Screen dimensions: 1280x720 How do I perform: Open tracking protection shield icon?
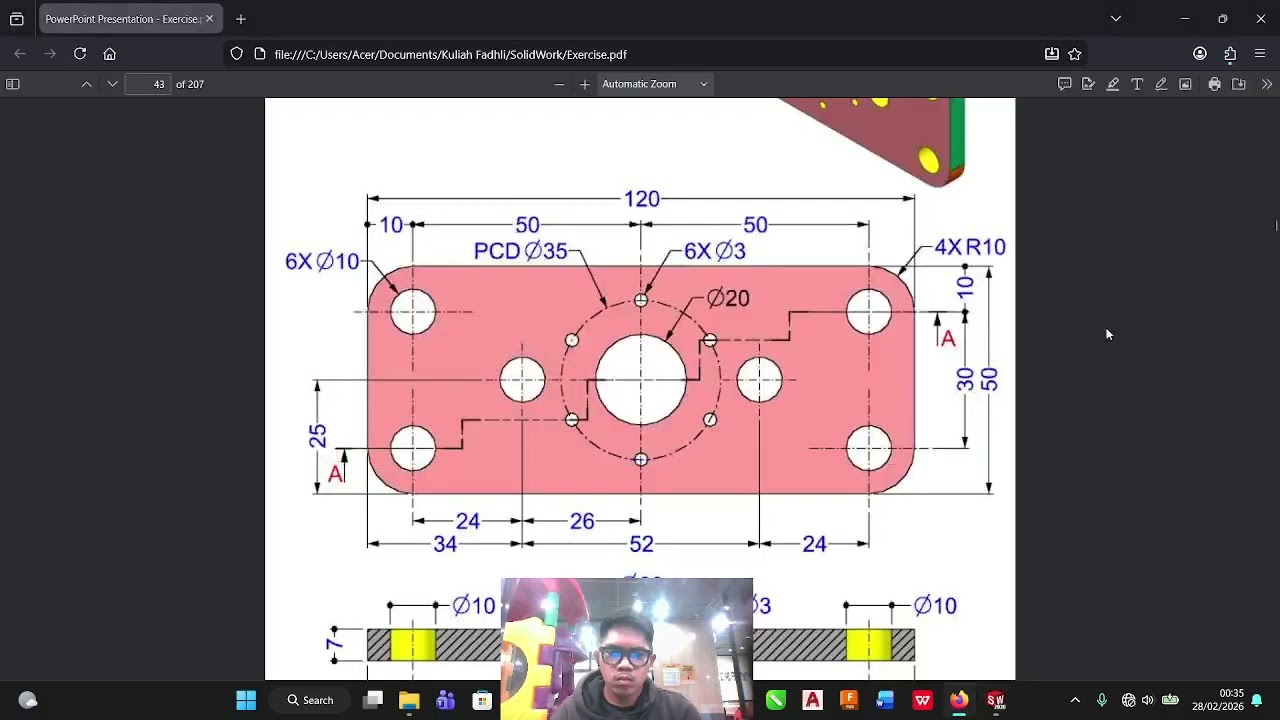(x=237, y=54)
